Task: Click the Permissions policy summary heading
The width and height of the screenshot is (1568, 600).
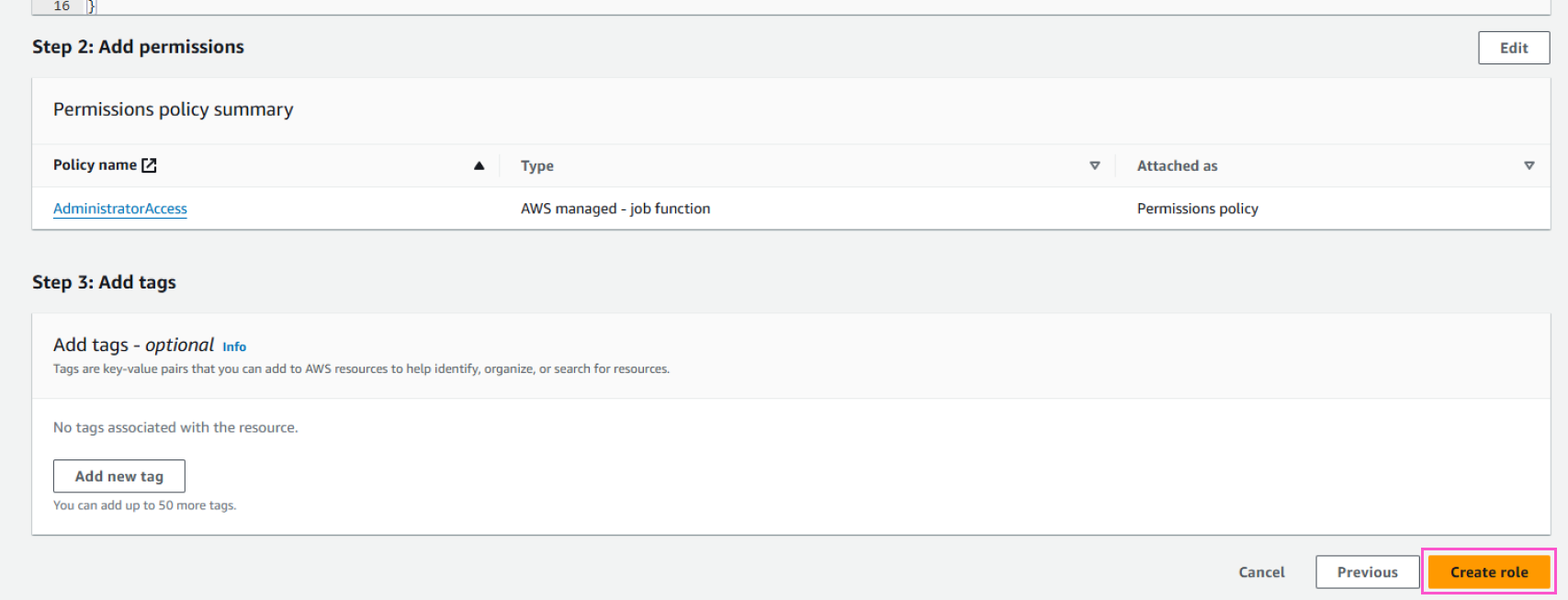Action: click(x=174, y=109)
